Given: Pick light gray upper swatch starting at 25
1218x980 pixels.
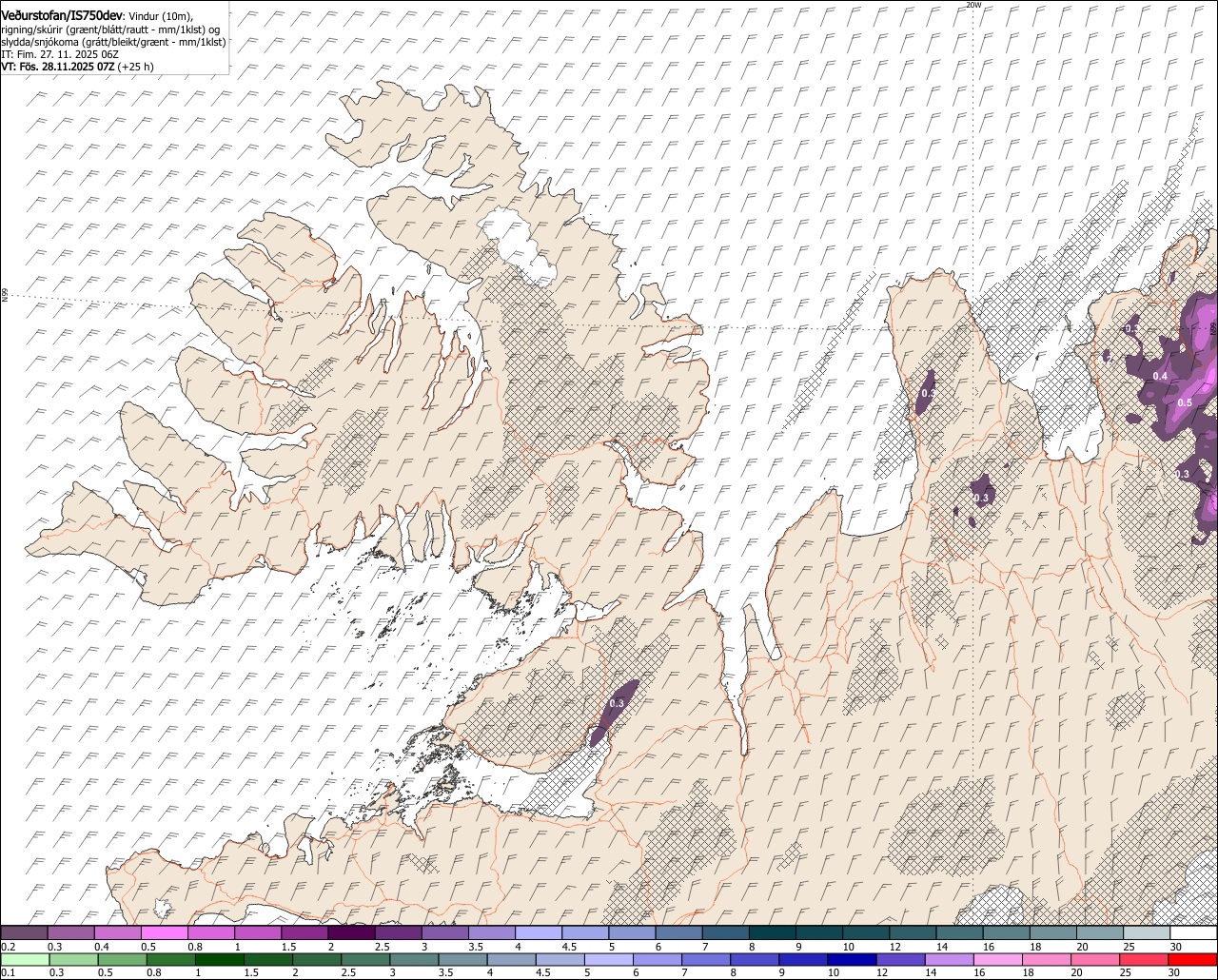Looking at the screenshot, I should click(x=1148, y=932).
